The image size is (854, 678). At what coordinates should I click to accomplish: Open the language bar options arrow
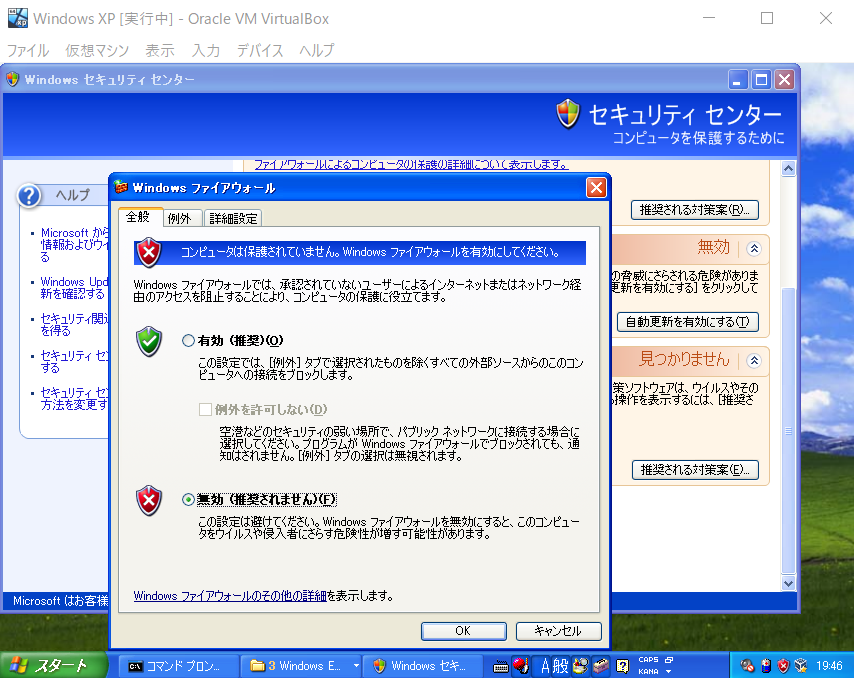point(669,671)
